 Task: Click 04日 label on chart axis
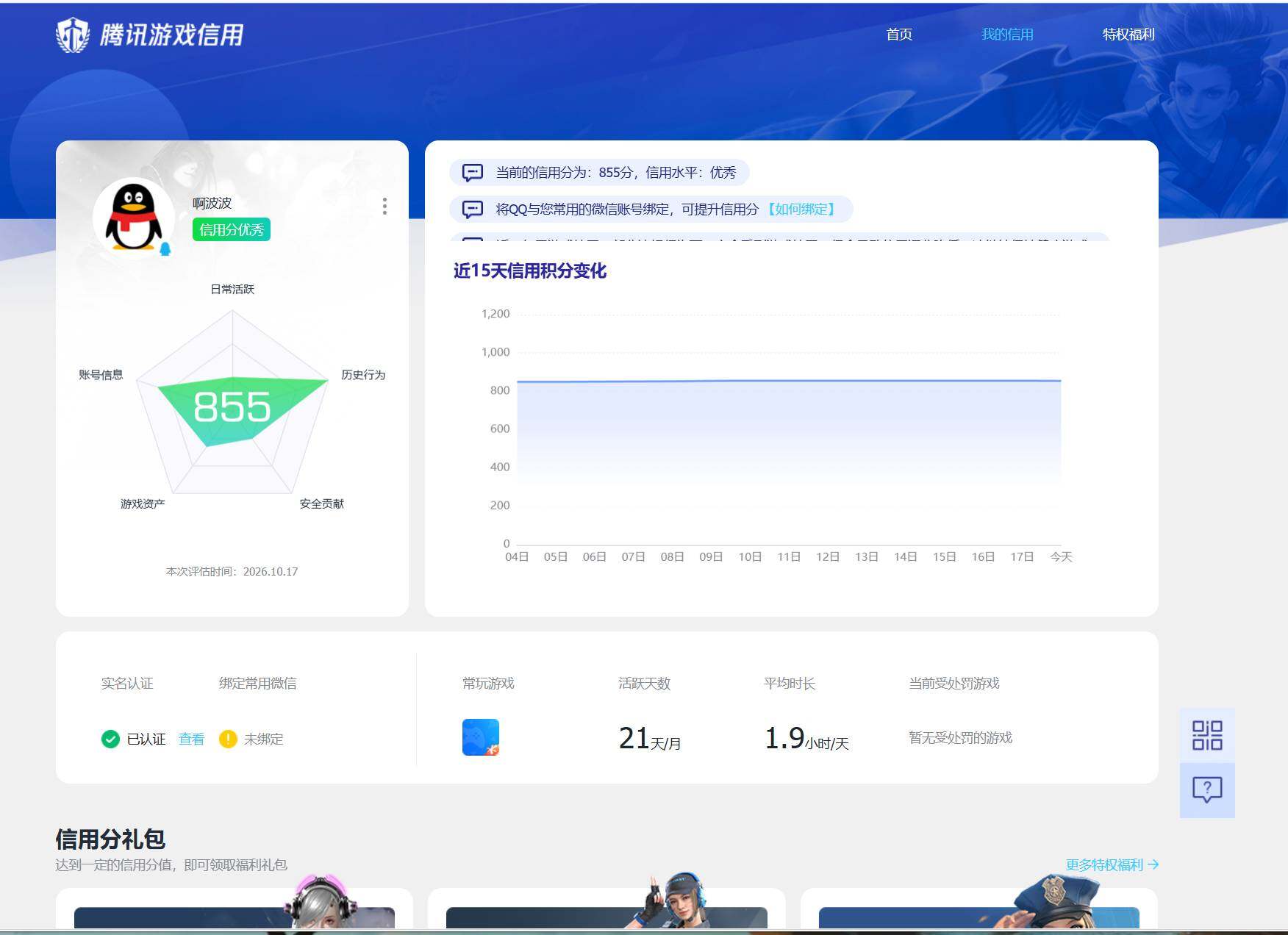pos(517,557)
